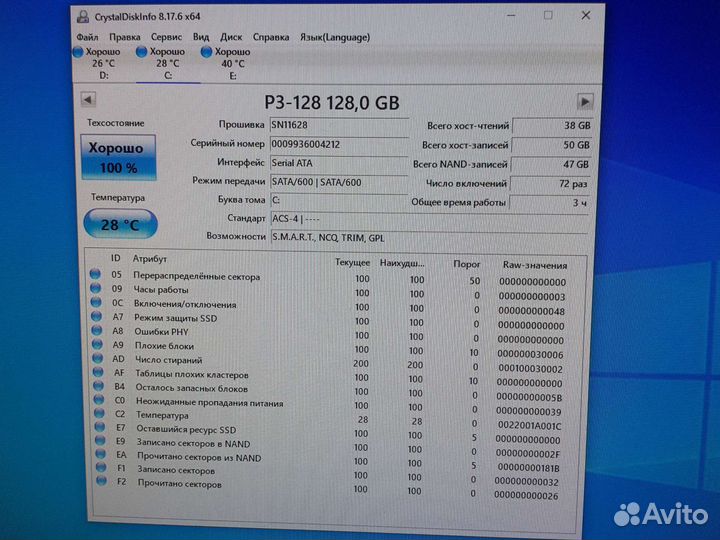The height and width of the screenshot is (540, 720).
Task: Click the status circle of attribute F1
Action: [101, 467]
